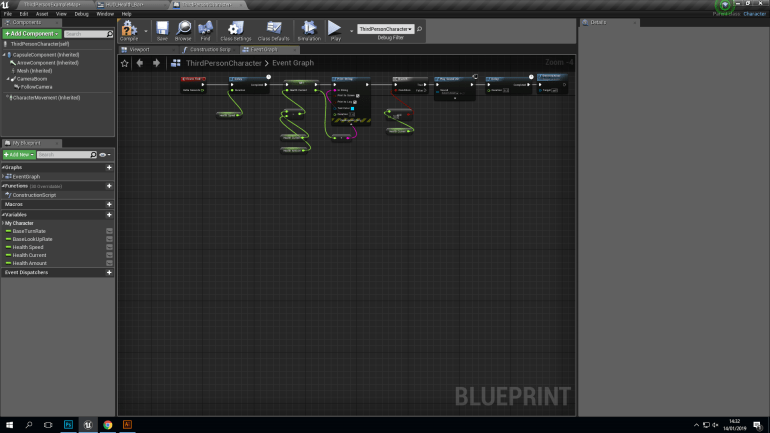The height and width of the screenshot is (433, 770).
Task: Toggle BaseTurnRate variable visibility eye
Action: (110, 231)
